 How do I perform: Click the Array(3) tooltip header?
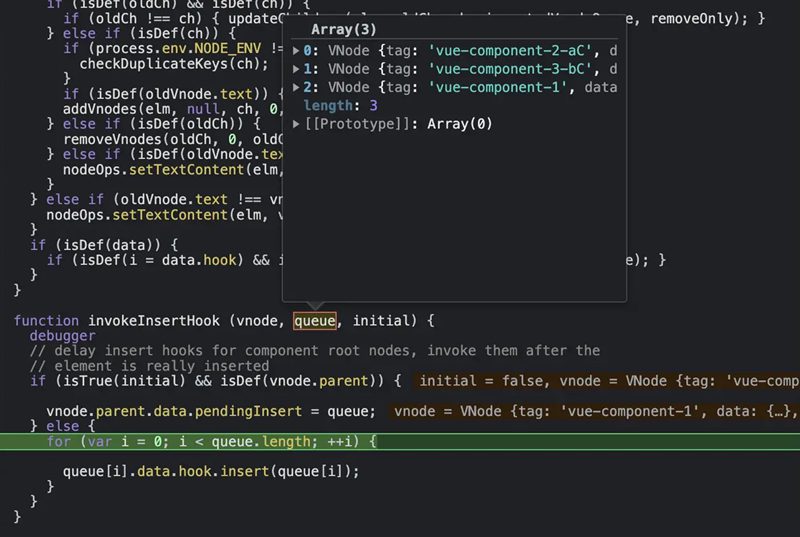click(344, 29)
